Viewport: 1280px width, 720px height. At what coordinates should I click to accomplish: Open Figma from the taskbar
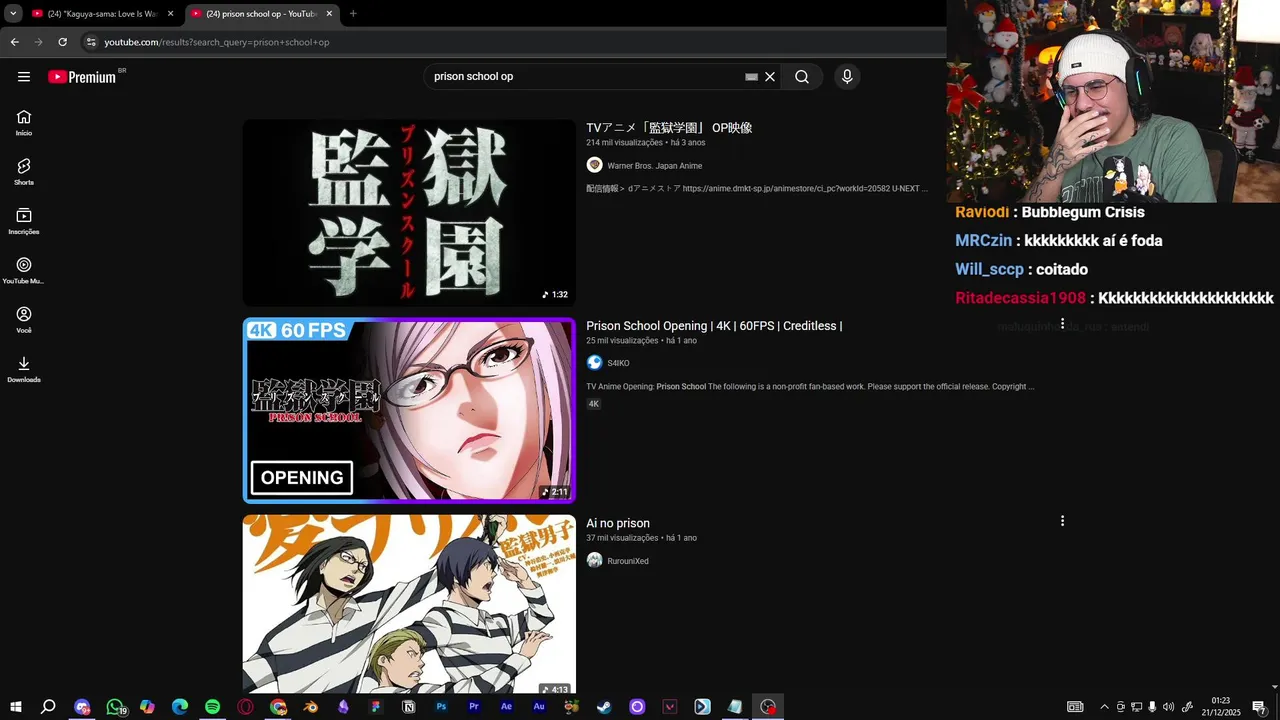coord(376,707)
